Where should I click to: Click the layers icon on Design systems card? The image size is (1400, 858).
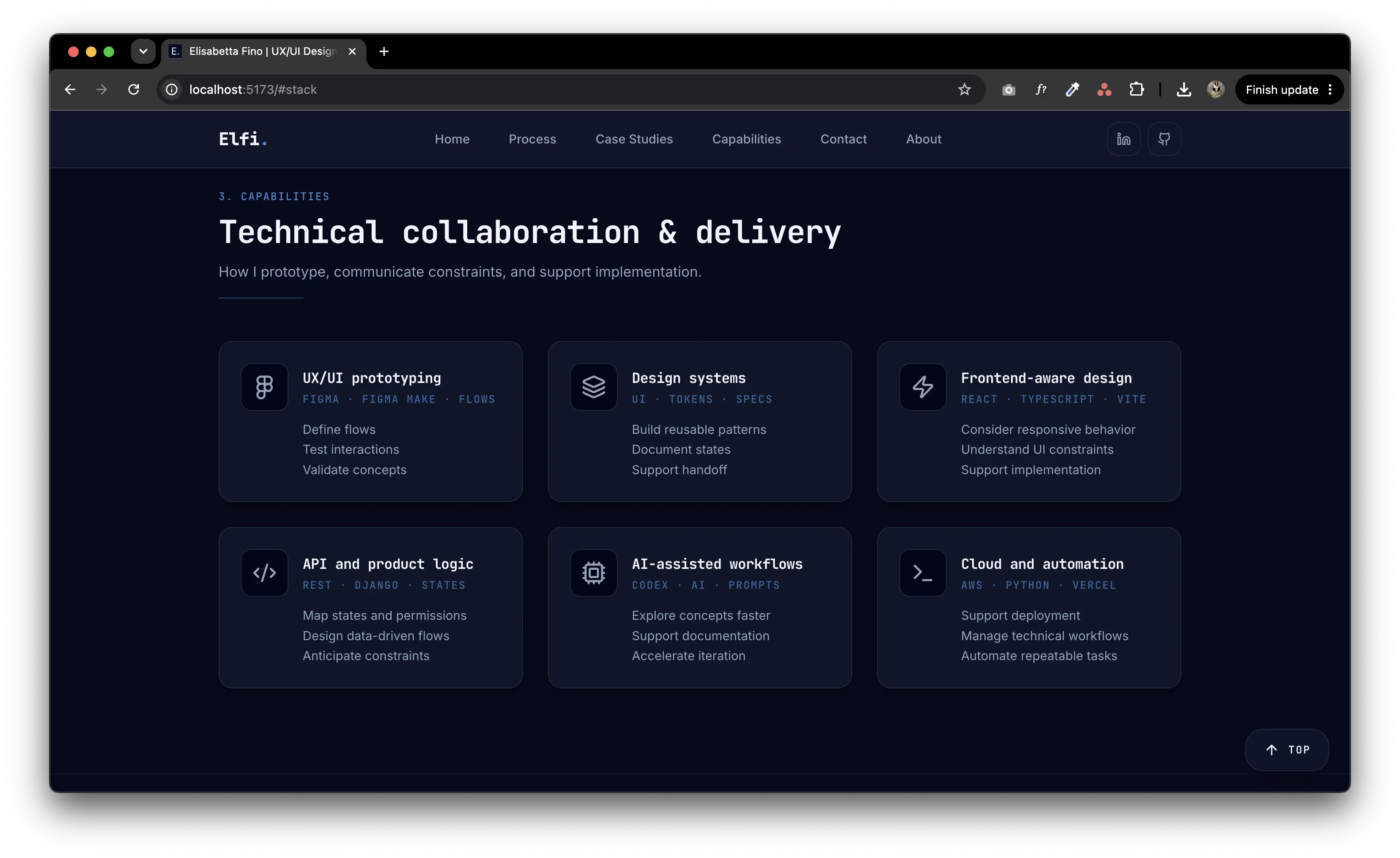pyautogui.click(x=593, y=386)
